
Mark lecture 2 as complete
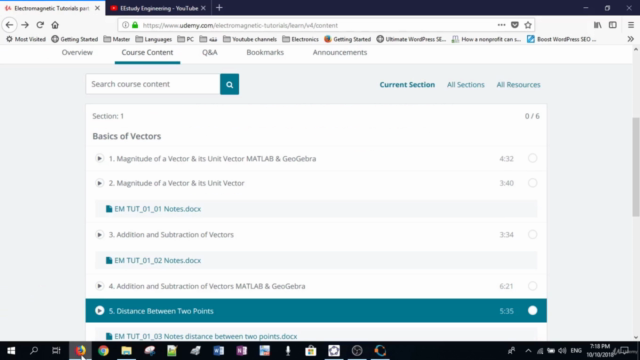click(532, 182)
